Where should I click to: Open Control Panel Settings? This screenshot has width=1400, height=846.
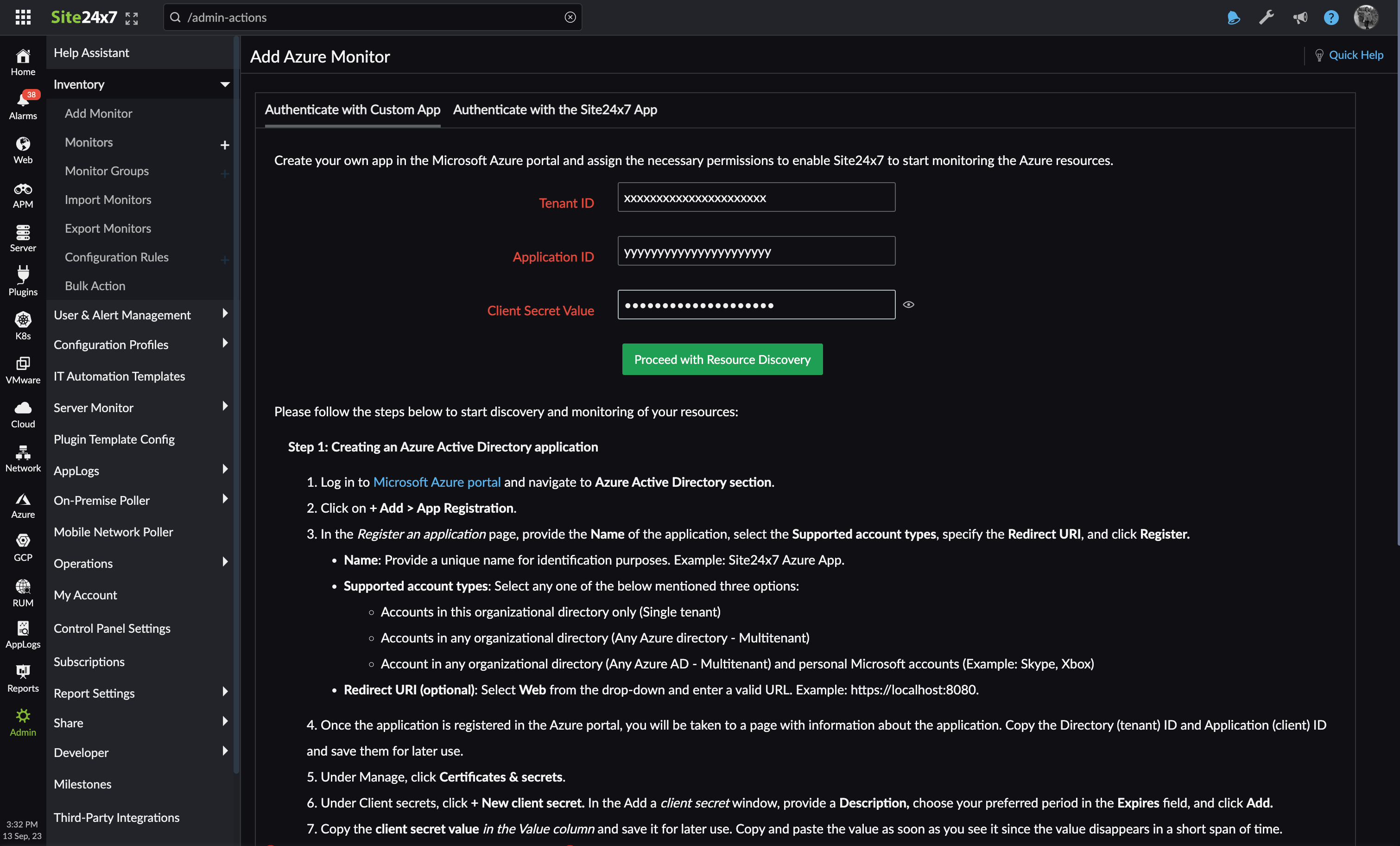pos(112,629)
